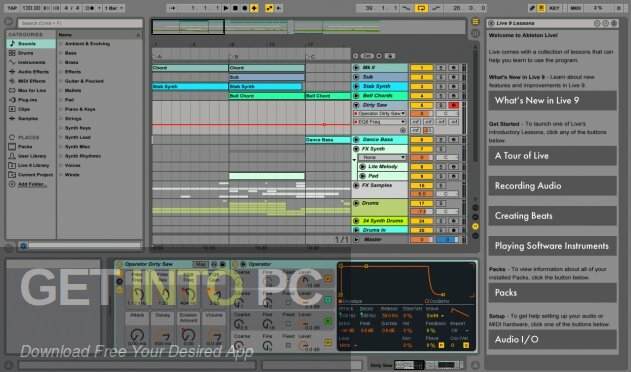This screenshot has height=372, width=631.
Task: Select Clips category in browser
Action: 31,109
